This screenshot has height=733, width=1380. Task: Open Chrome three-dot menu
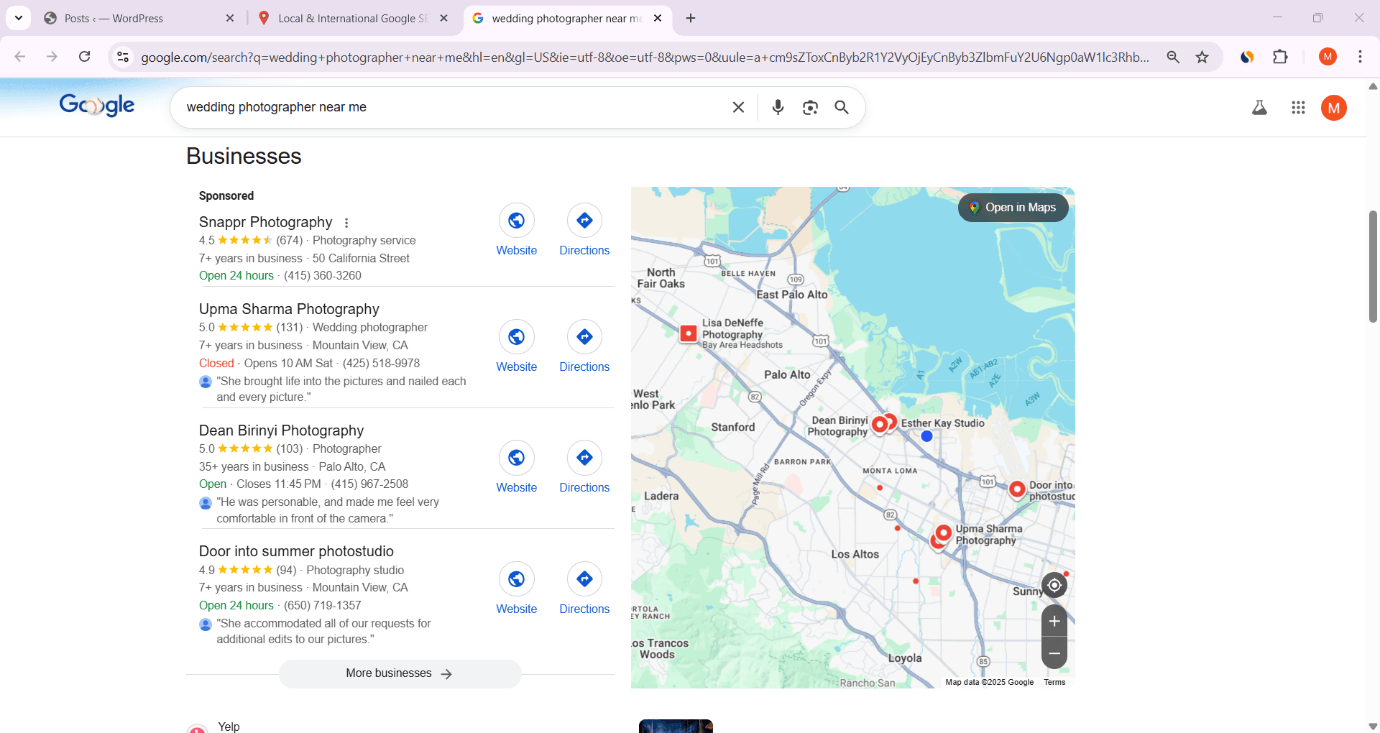click(x=1360, y=57)
